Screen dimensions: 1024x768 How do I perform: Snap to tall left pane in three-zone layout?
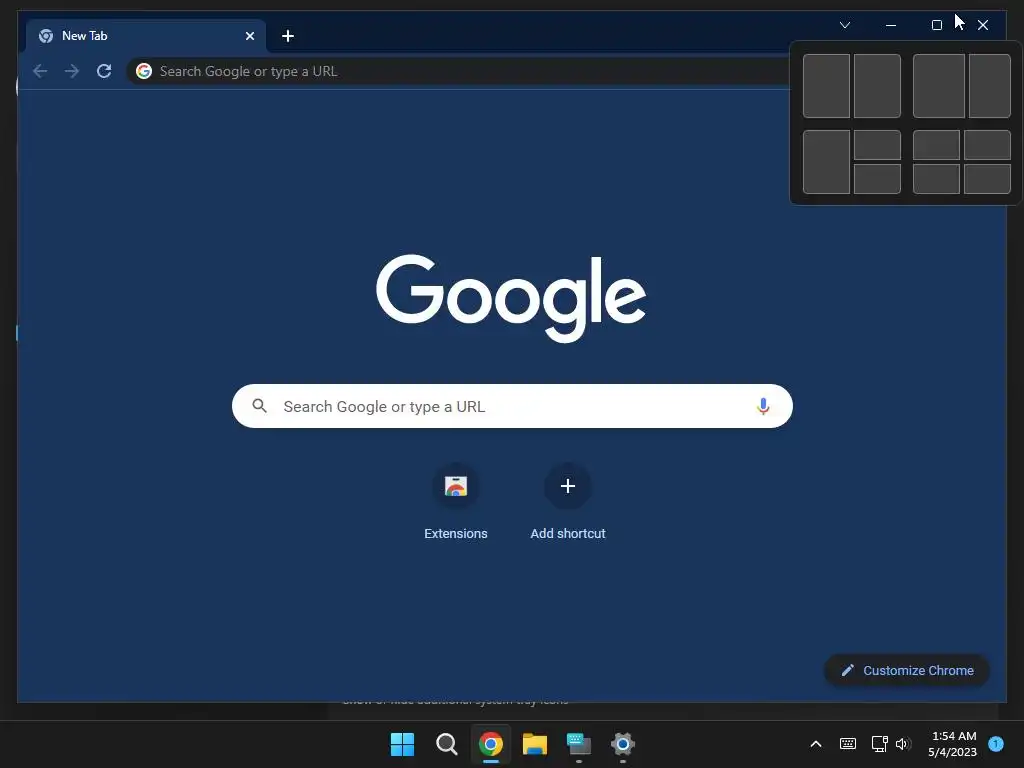point(826,162)
